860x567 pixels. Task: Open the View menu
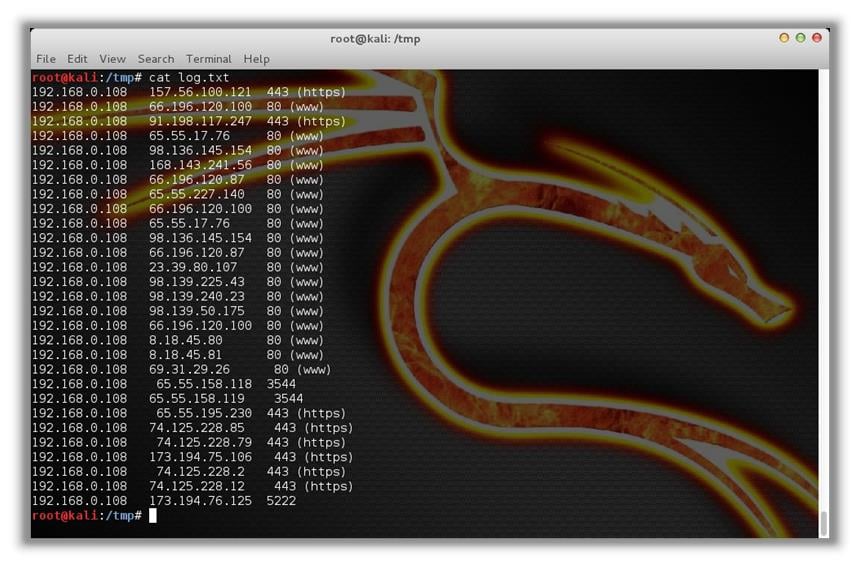point(112,59)
